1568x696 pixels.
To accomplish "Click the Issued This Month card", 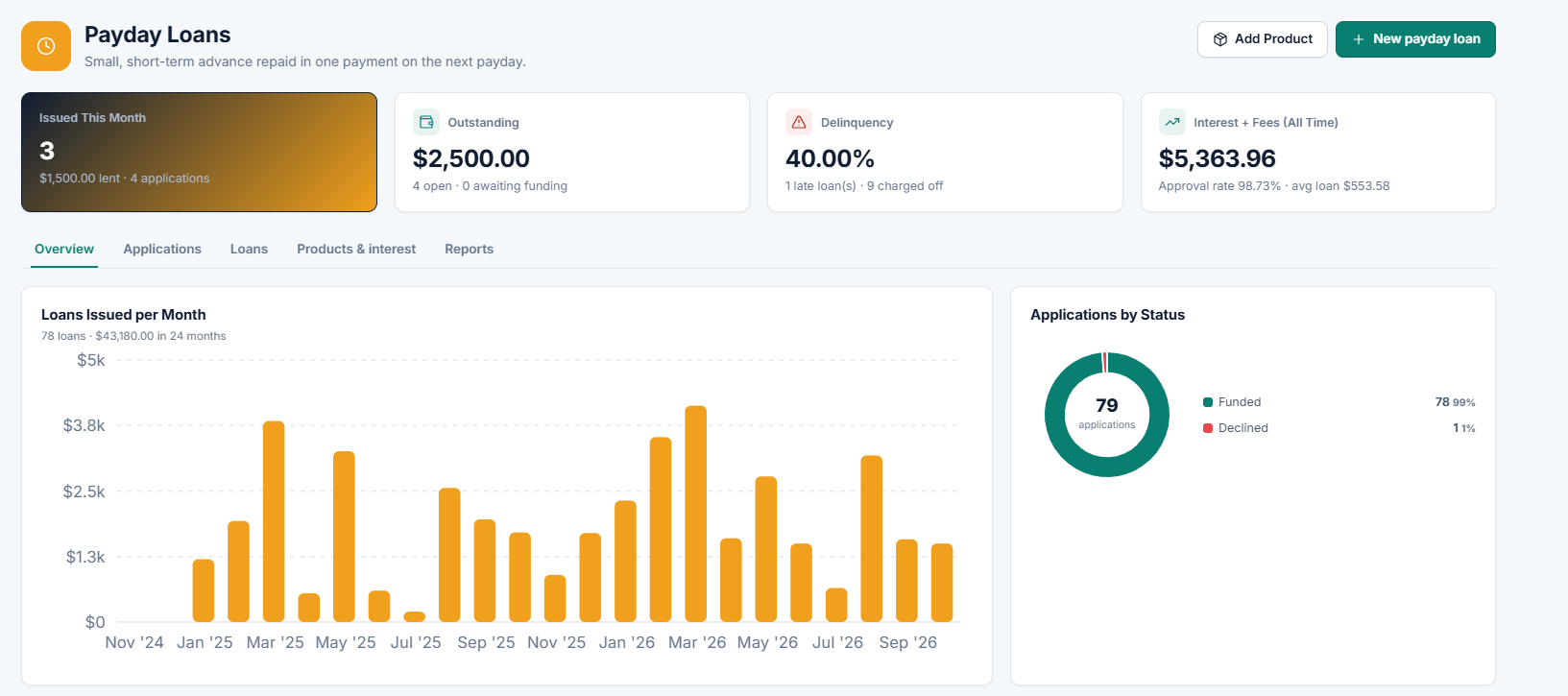I will pos(199,152).
